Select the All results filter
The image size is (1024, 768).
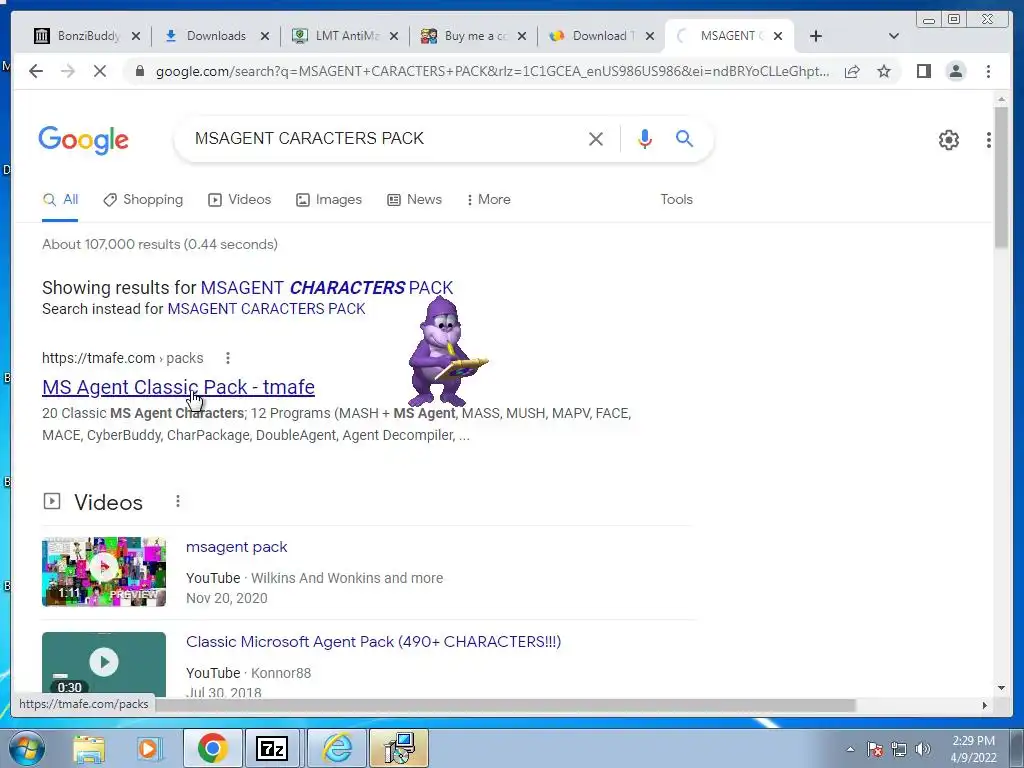coord(60,200)
